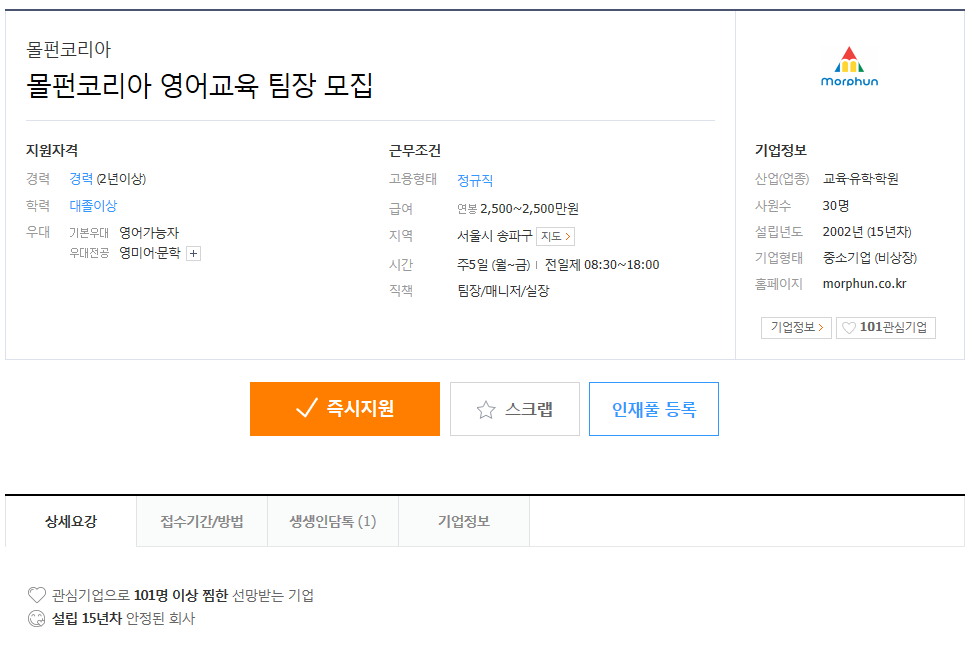Click the 경력 link in 지원자격

point(81,179)
